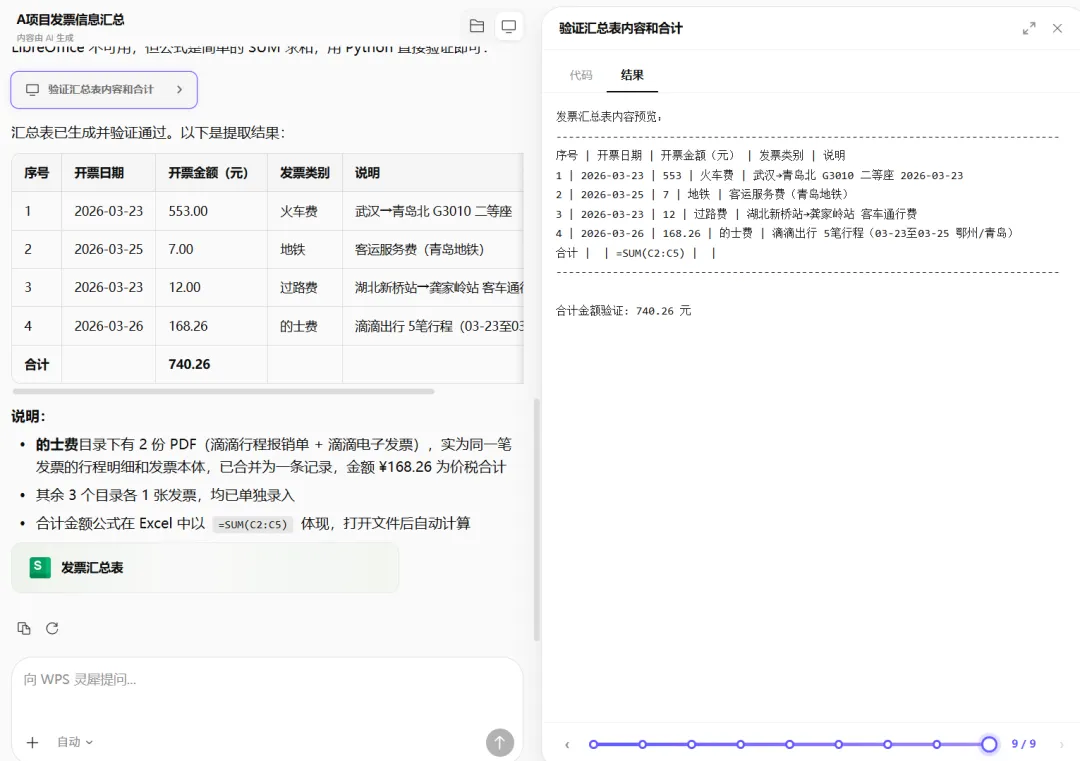Expand the verification panel to fullscreen

point(1029,28)
